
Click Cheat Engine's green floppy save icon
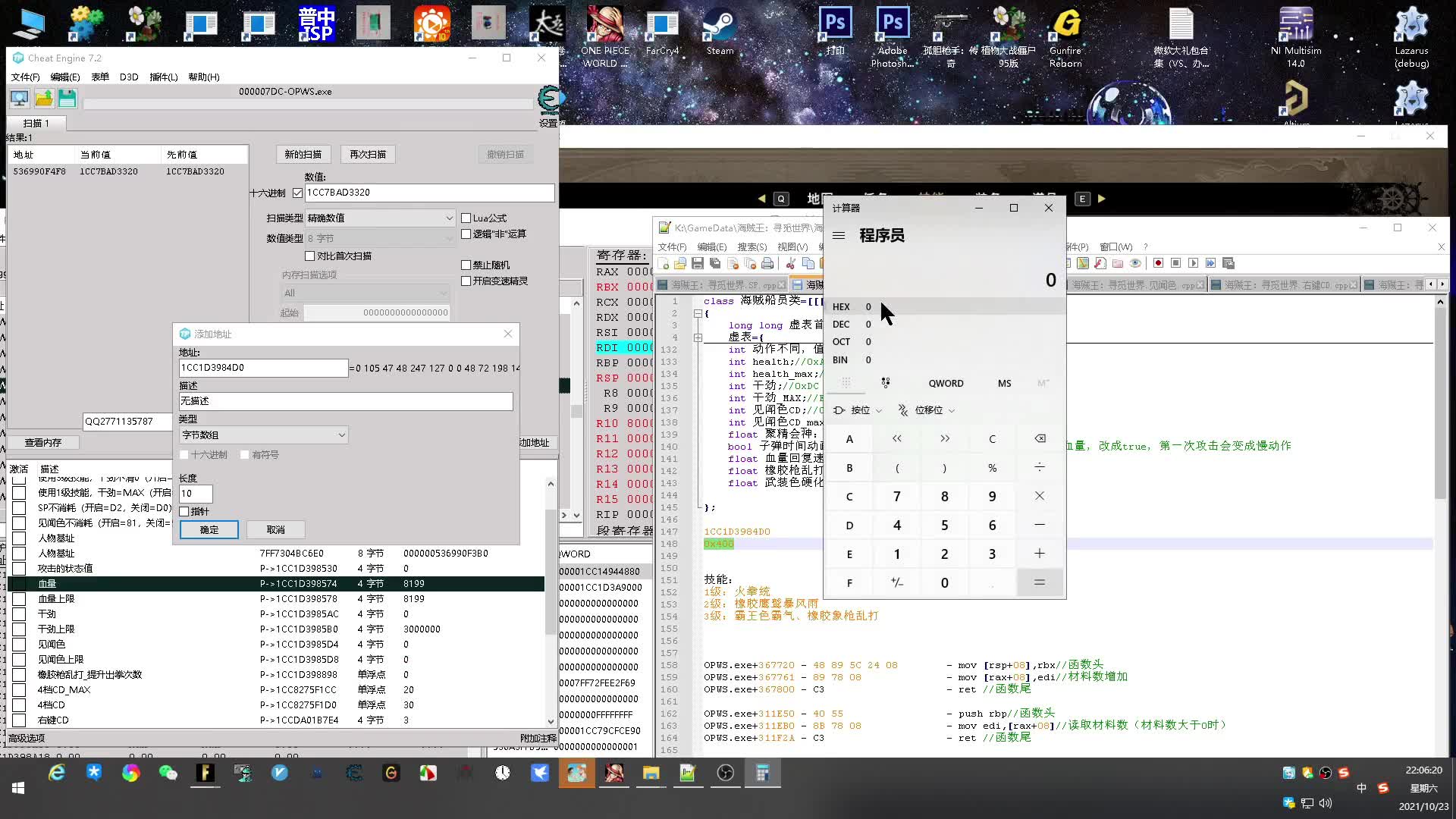pyautogui.click(x=67, y=98)
